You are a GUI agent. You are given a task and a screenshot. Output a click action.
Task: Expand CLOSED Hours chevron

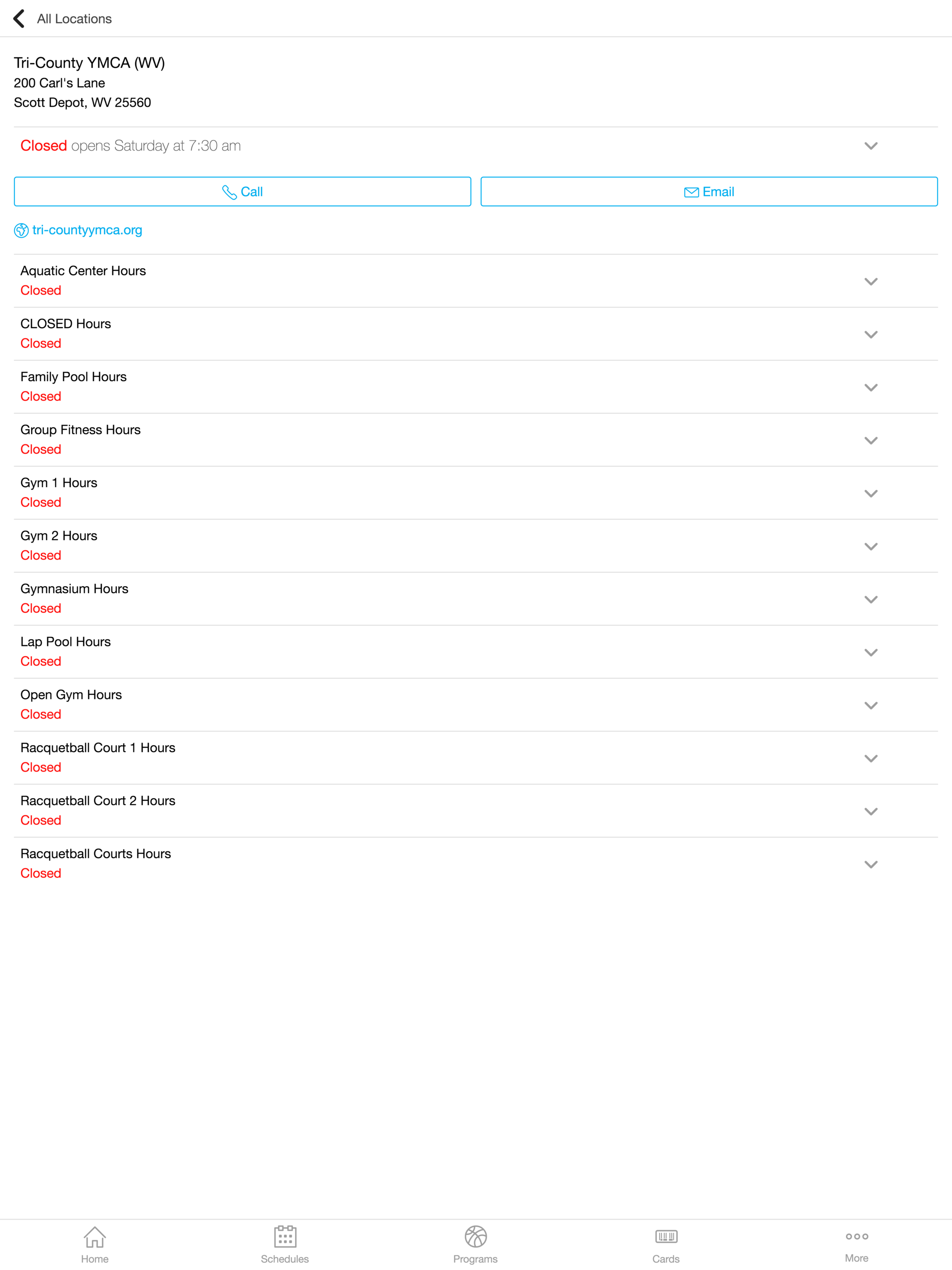871,334
